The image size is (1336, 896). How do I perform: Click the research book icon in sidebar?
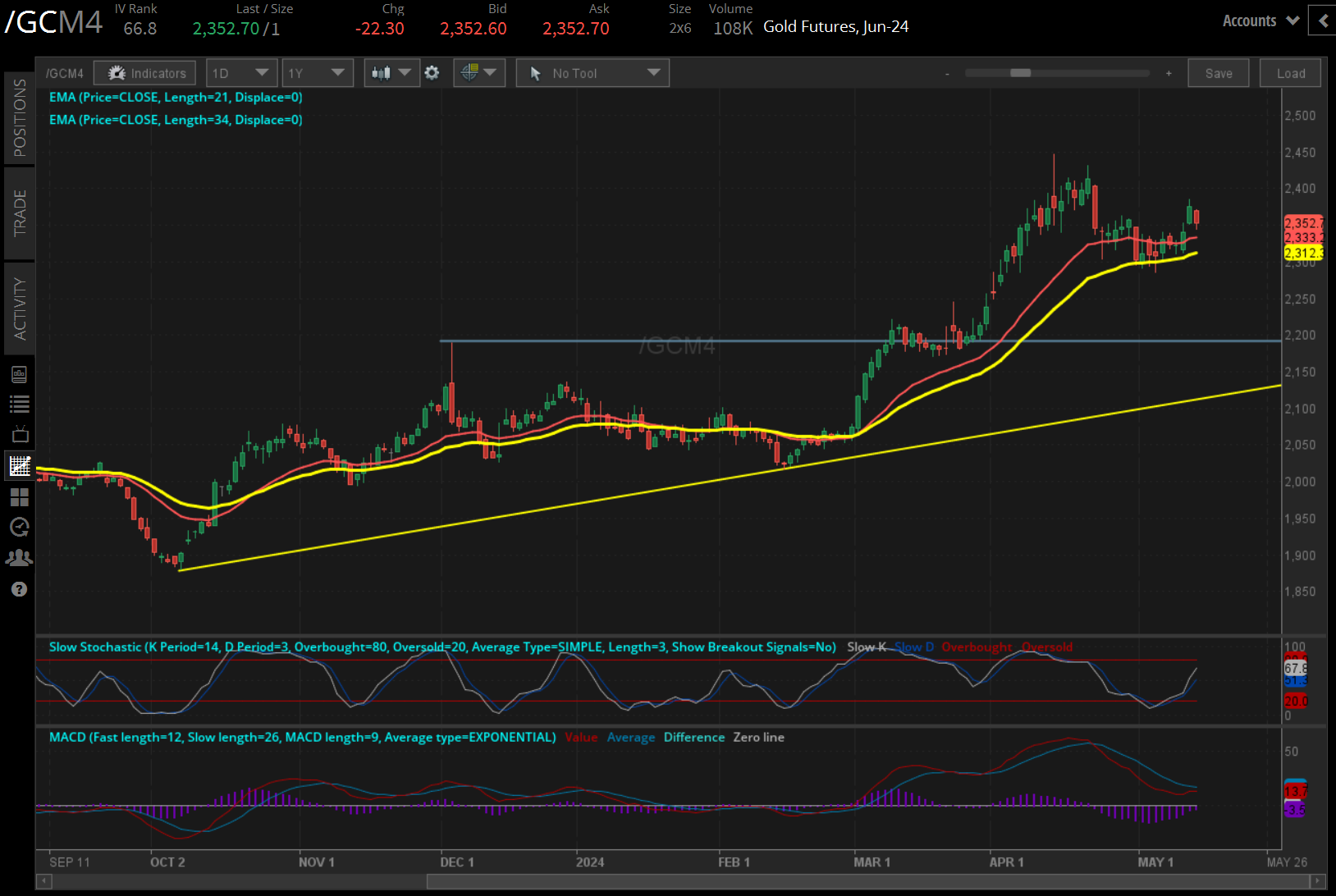[x=19, y=374]
